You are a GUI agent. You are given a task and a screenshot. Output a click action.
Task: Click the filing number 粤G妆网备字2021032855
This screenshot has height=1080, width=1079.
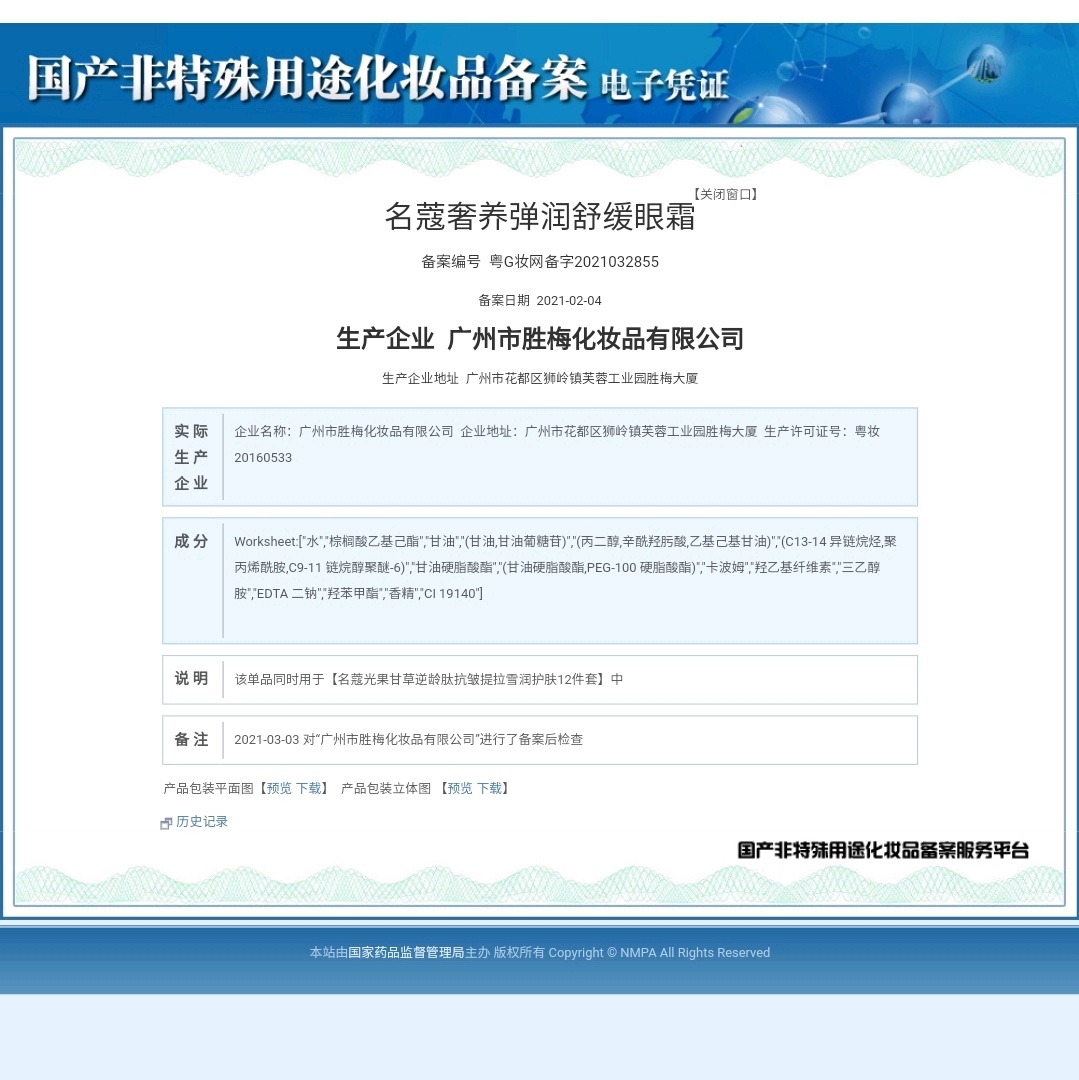[x=573, y=262]
